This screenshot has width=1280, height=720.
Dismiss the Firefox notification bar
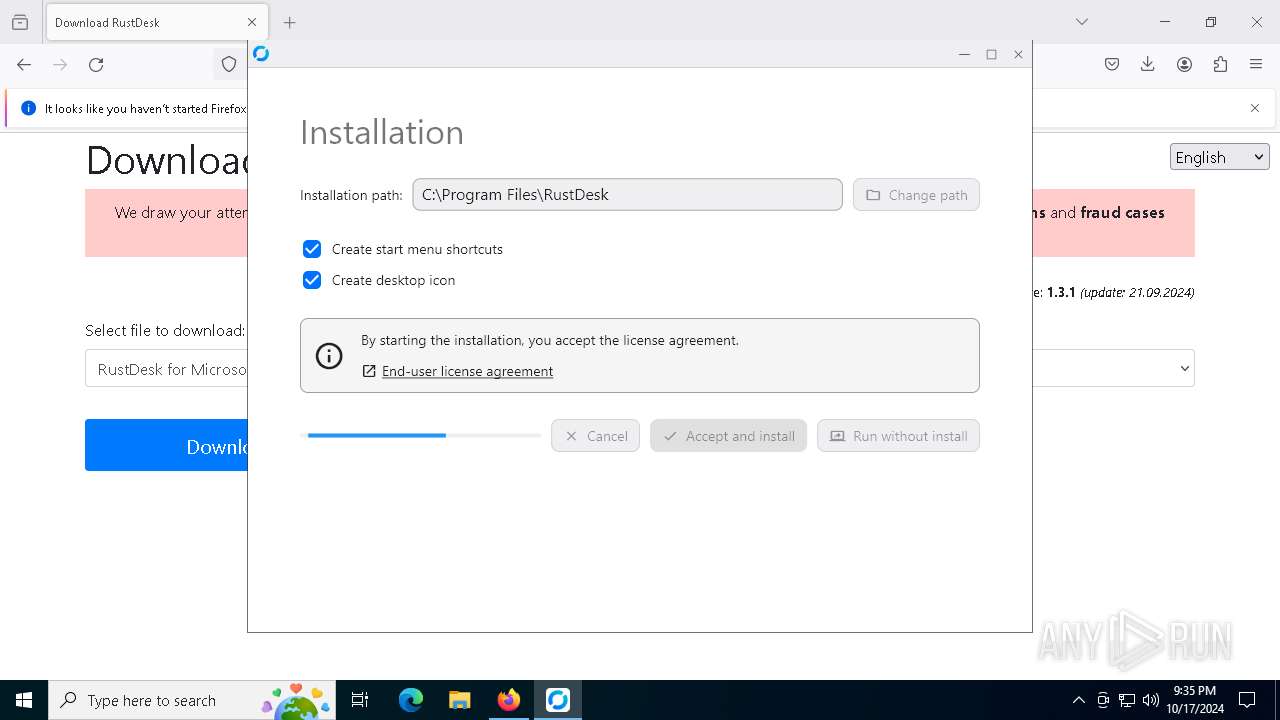(x=1255, y=108)
